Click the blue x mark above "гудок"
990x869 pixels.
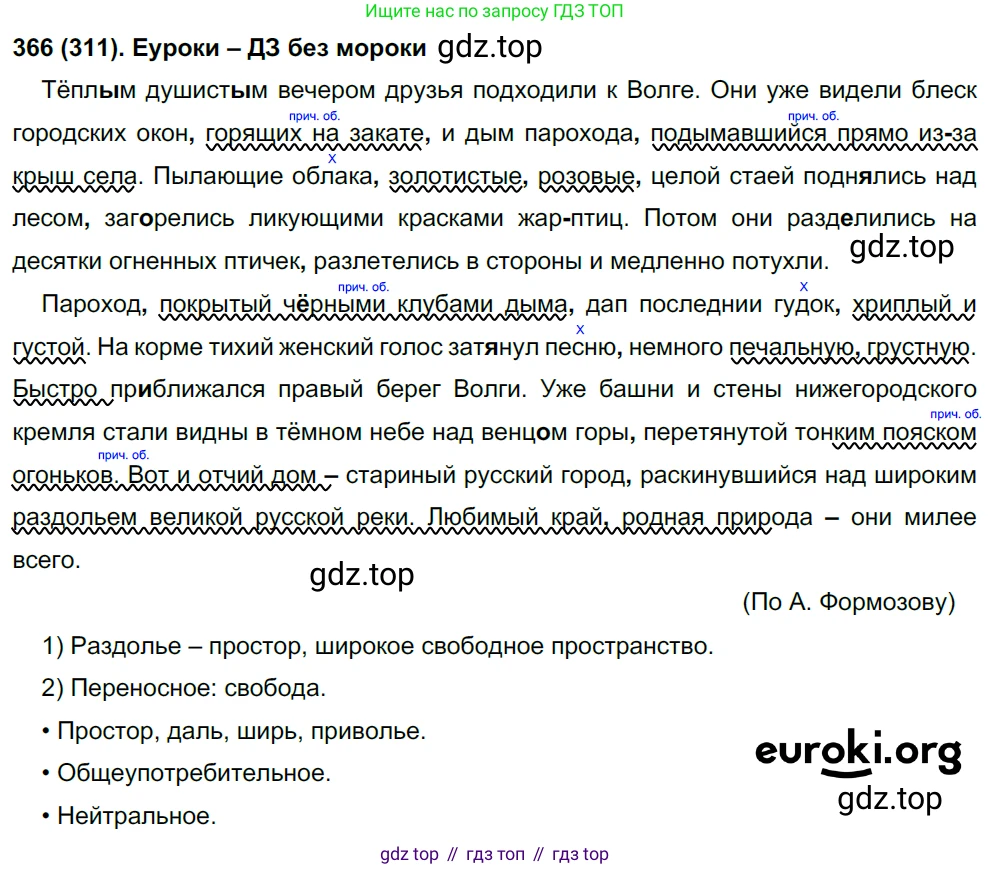click(804, 286)
